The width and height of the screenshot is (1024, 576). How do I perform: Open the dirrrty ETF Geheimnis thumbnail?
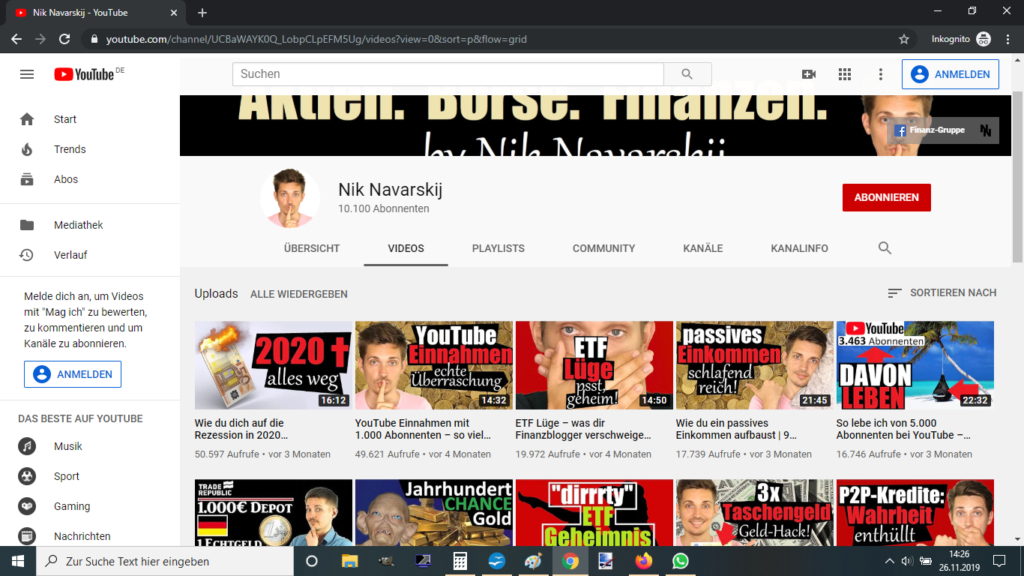(594, 513)
